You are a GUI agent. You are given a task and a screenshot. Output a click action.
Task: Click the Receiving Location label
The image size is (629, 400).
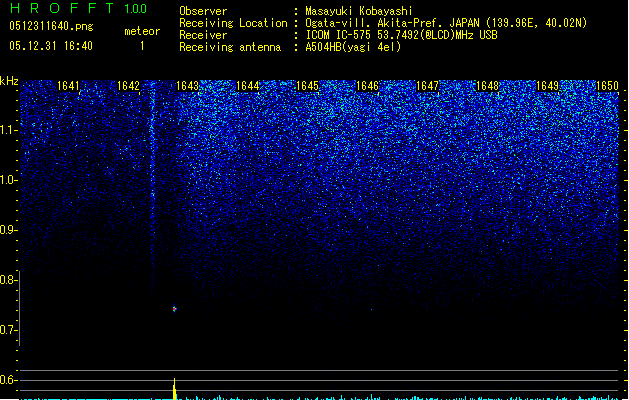pyautogui.click(x=233, y=23)
